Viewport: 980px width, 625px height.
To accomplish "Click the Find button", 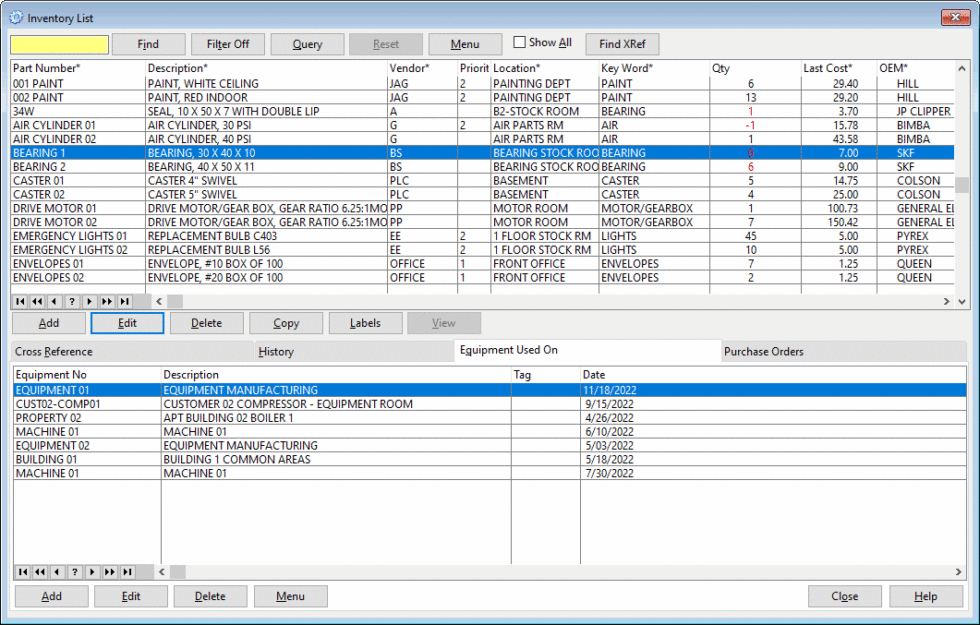I will pyautogui.click(x=148, y=43).
